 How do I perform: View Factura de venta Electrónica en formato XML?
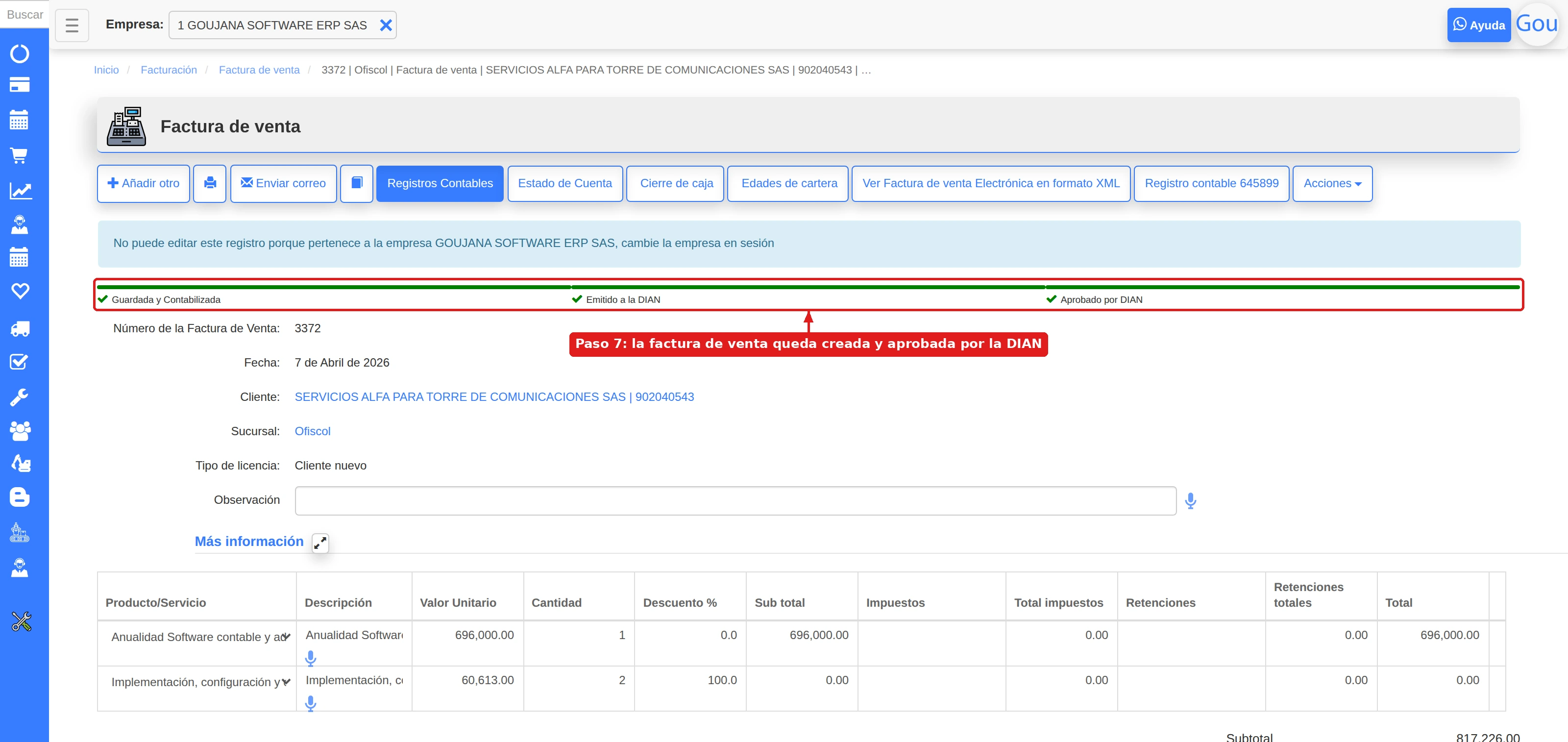click(991, 183)
